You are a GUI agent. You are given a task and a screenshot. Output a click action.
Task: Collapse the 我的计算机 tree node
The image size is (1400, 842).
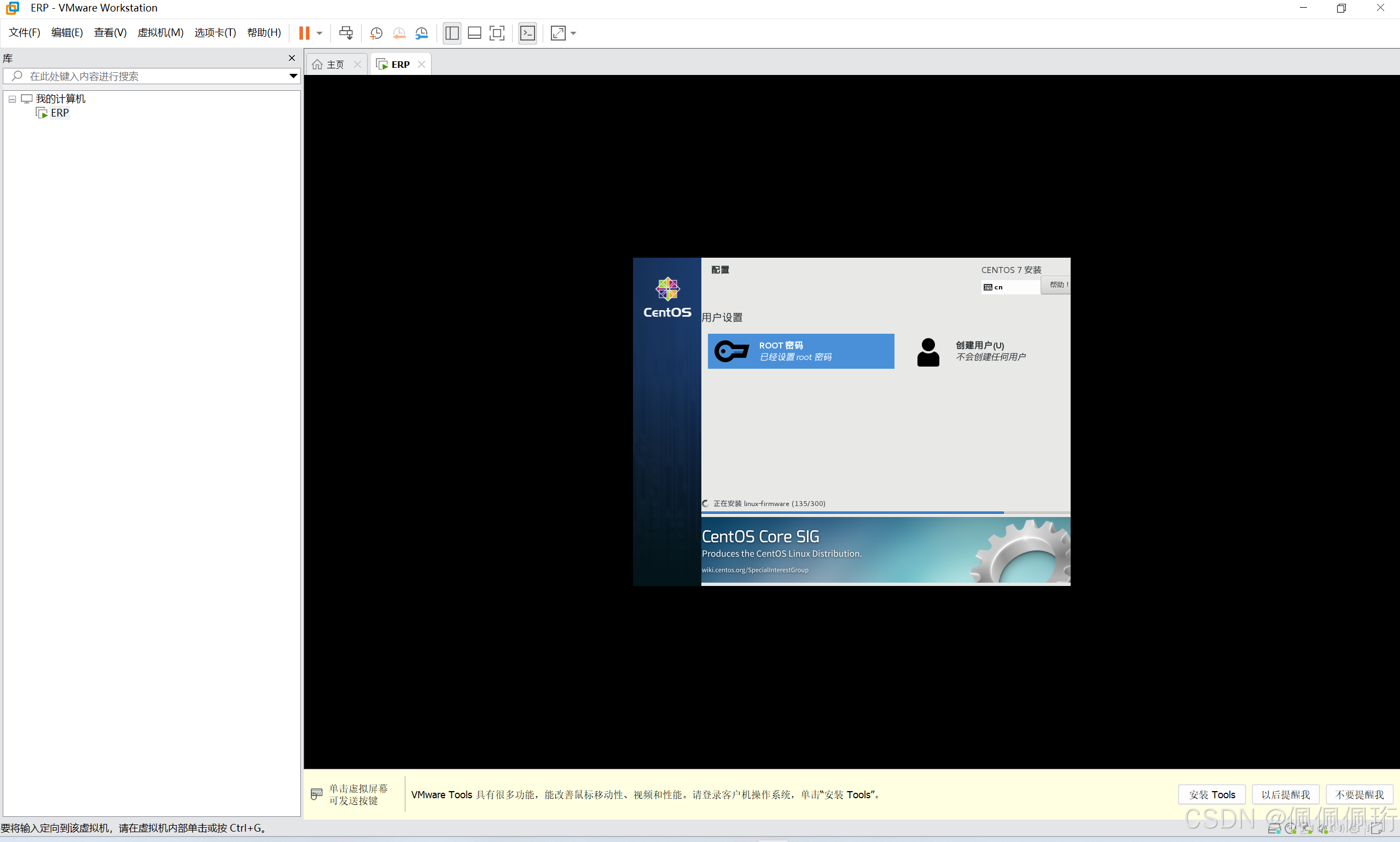(12, 98)
